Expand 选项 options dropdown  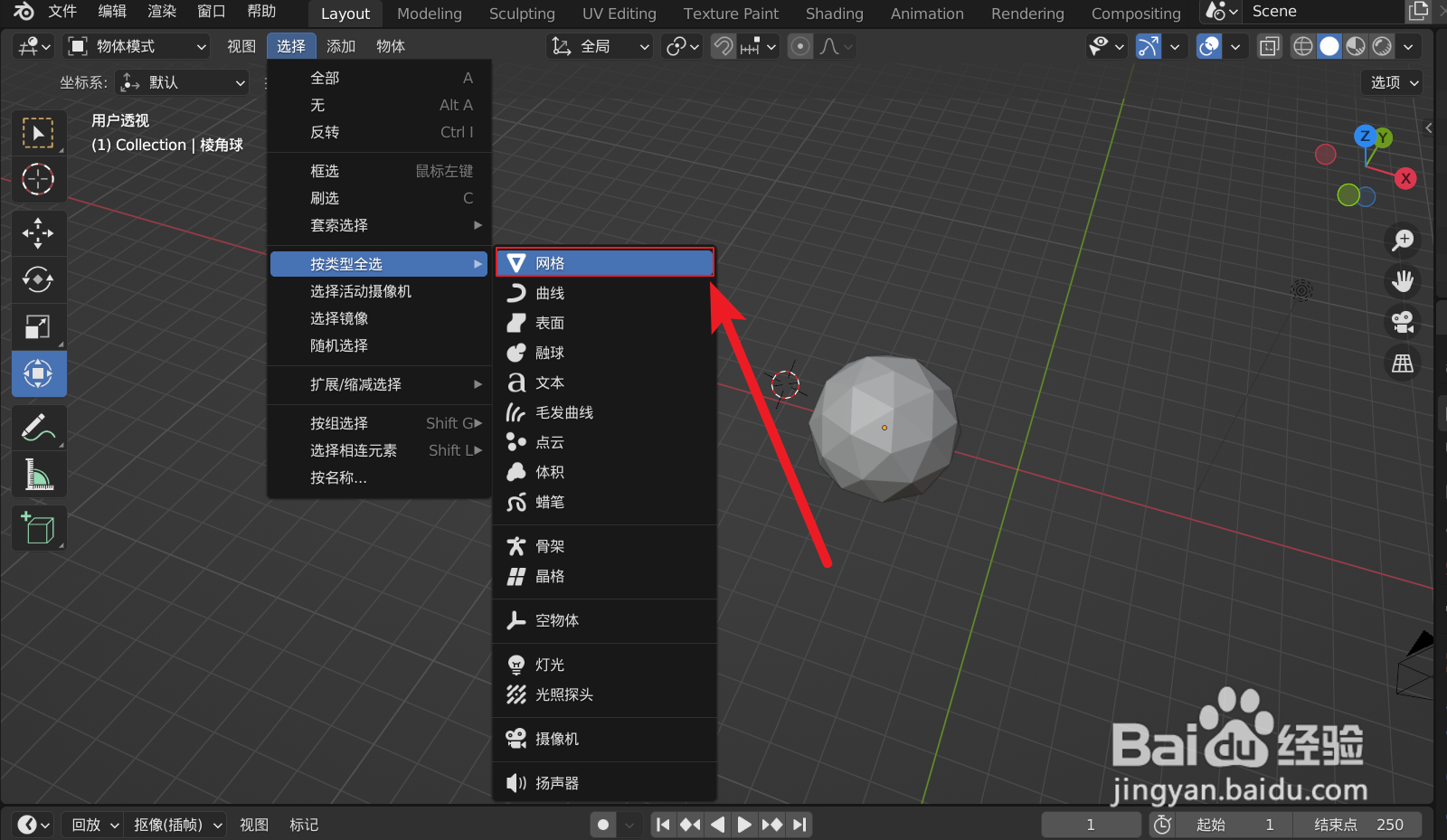[x=1393, y=82]
